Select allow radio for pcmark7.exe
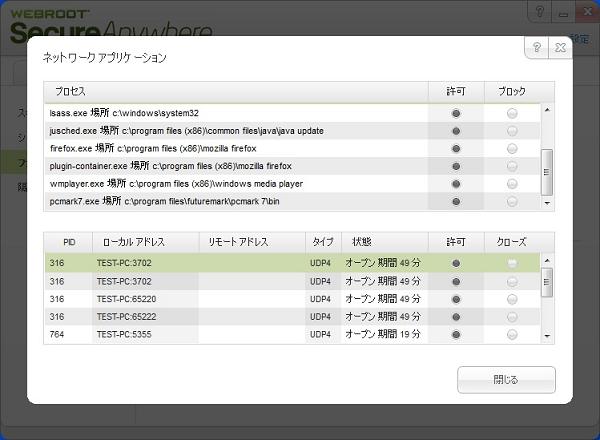Viewport: 600px width, 440px height. click(456, 201)
